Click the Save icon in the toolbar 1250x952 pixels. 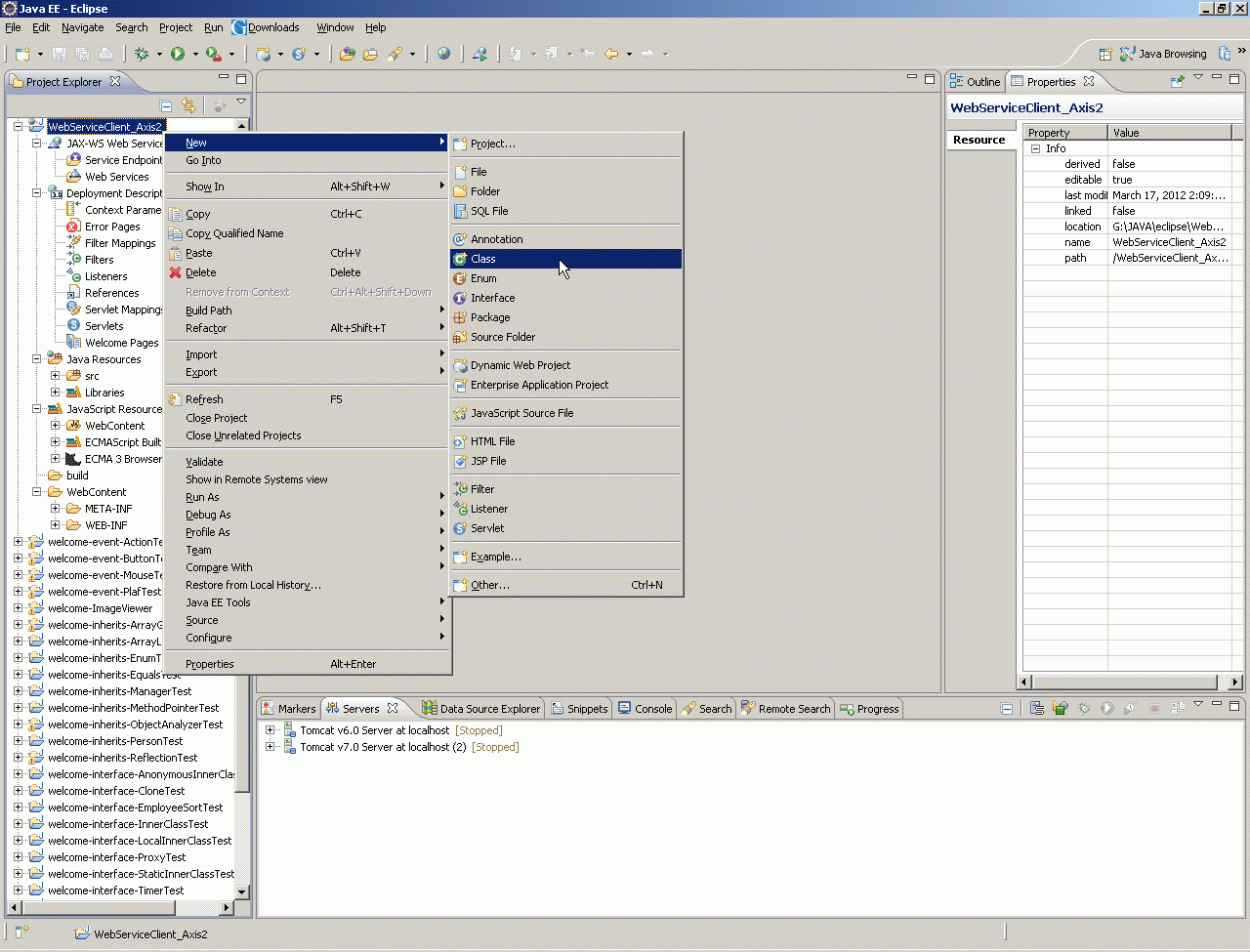[x=59, y=54]
